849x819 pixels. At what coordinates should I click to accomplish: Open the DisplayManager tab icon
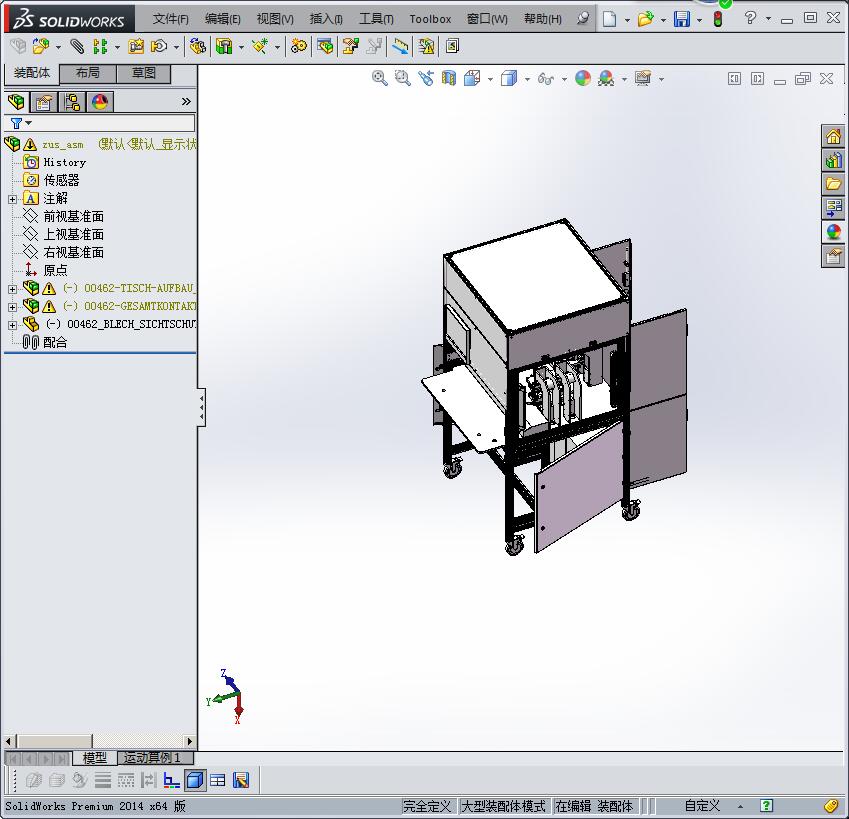(100, 102)
